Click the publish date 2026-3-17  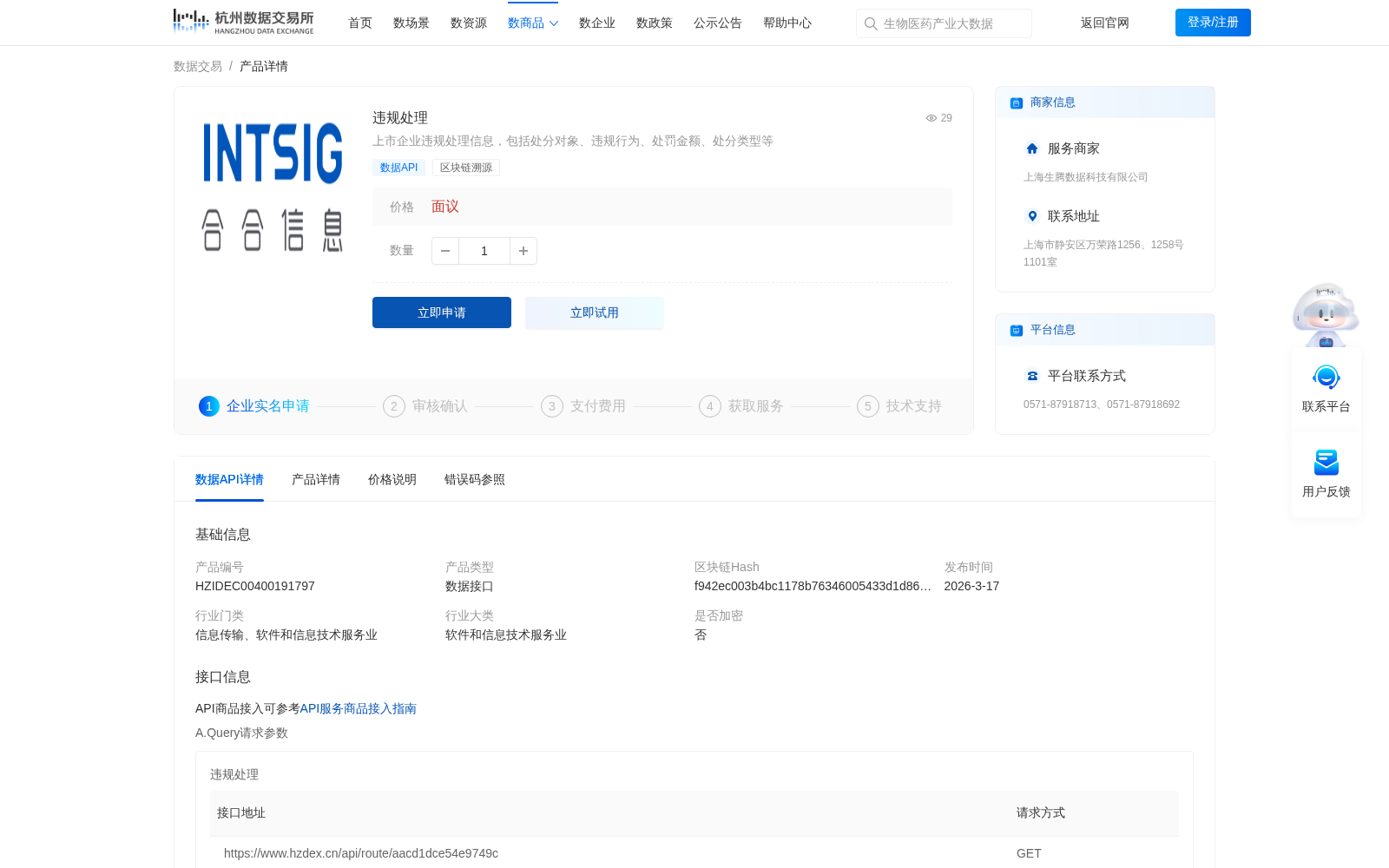[971, 586]
